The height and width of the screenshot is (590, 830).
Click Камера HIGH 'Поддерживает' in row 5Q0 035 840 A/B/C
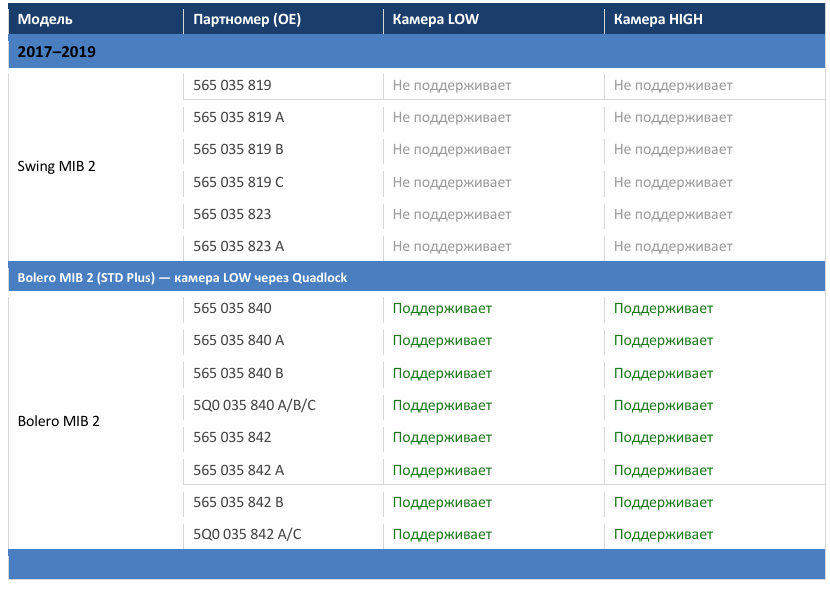coord(663,405)
